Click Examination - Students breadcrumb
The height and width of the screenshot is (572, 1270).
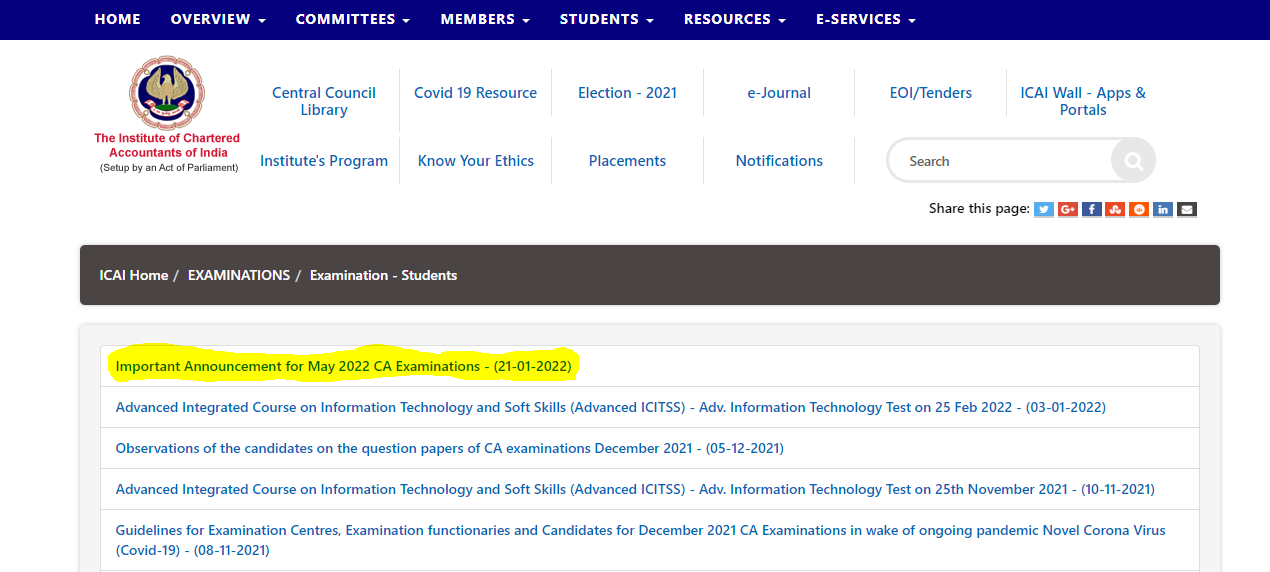coord(384,275)
